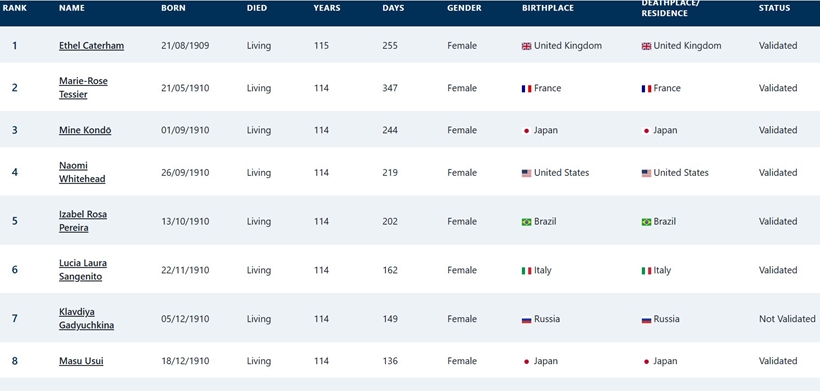Click the United Kingdom flag in Birthplace column
This screenshot has height=391, width=820.
[x=526, y=46]
